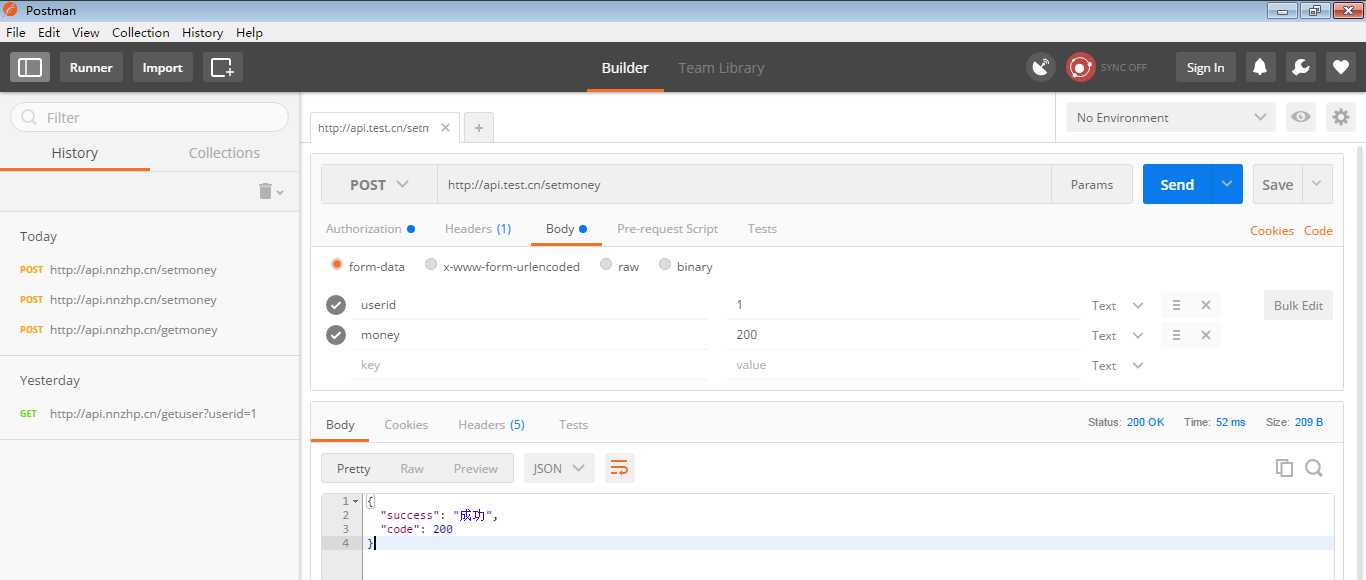Image resolution: width=1366 pixels, height=580 pixels.
Task: Switch response view to Preview
Action: coord(476,468)
